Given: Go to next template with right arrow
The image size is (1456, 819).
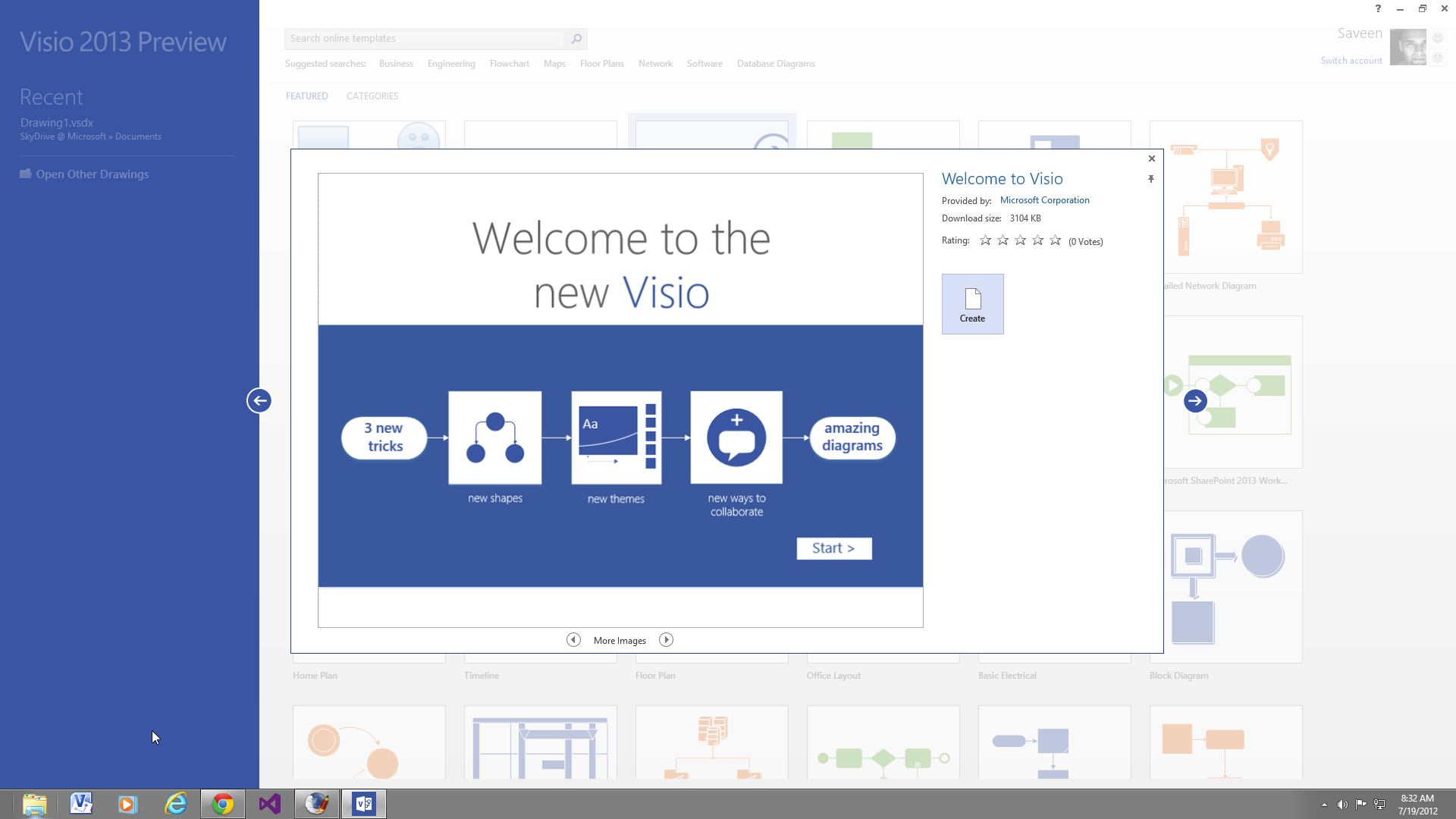Looking at the screenshot, I should coord(1195,400).
